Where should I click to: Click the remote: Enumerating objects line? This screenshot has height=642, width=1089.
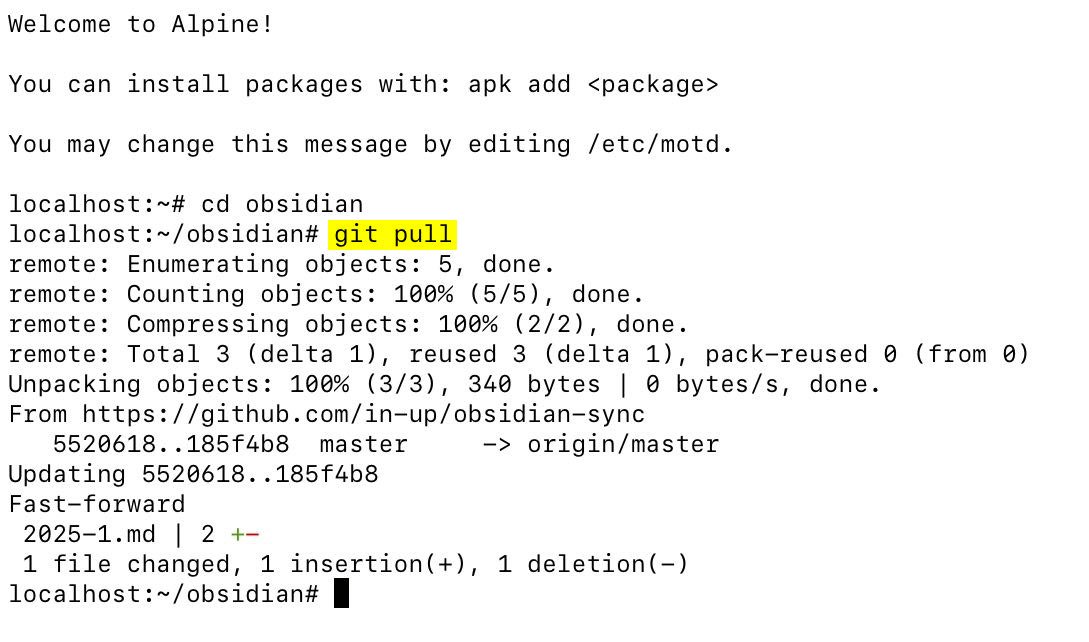click(281, 264)
